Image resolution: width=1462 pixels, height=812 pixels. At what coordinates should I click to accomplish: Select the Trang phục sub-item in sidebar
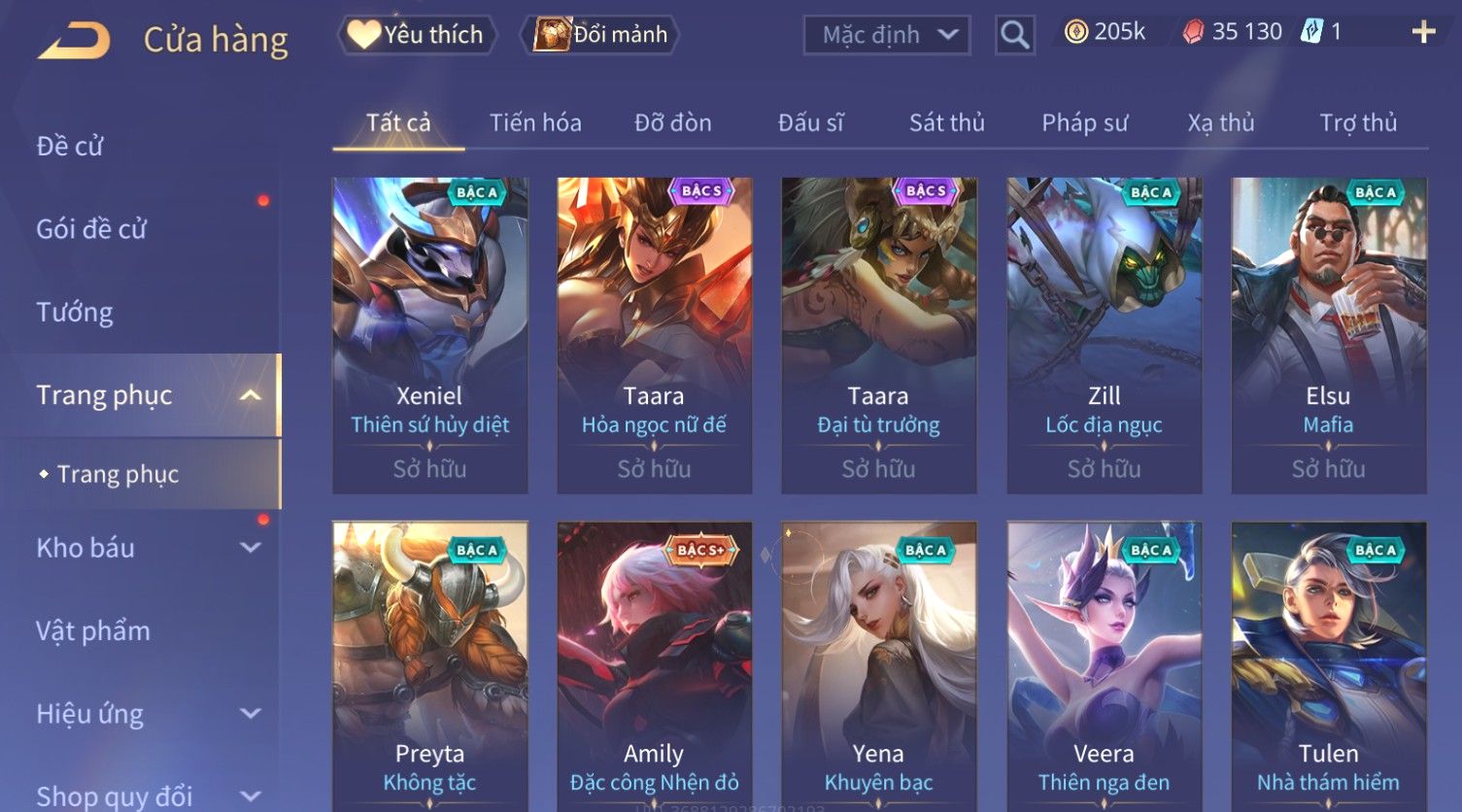(x=118, y=474)
